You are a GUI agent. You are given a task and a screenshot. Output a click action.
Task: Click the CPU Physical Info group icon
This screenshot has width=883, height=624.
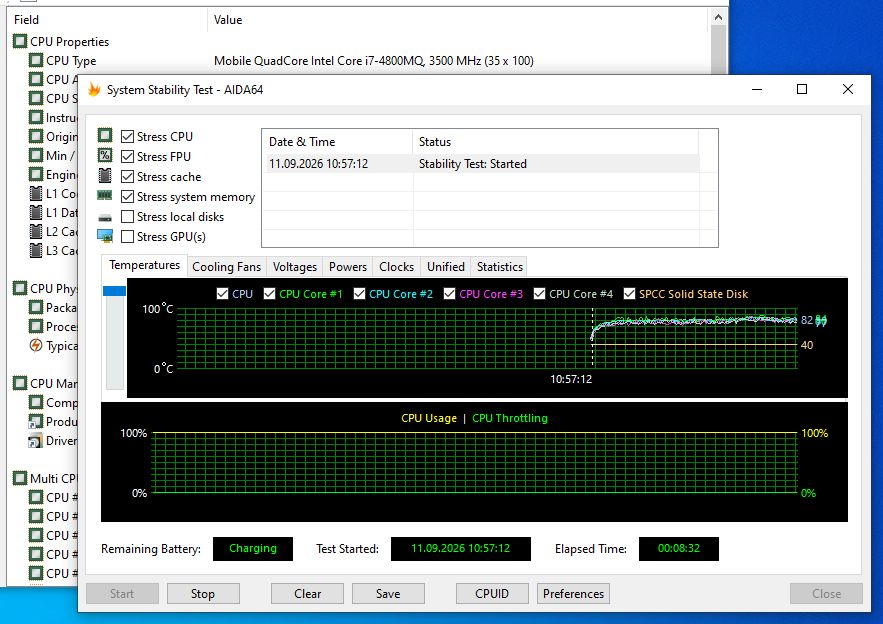click(x=20, y=288)
